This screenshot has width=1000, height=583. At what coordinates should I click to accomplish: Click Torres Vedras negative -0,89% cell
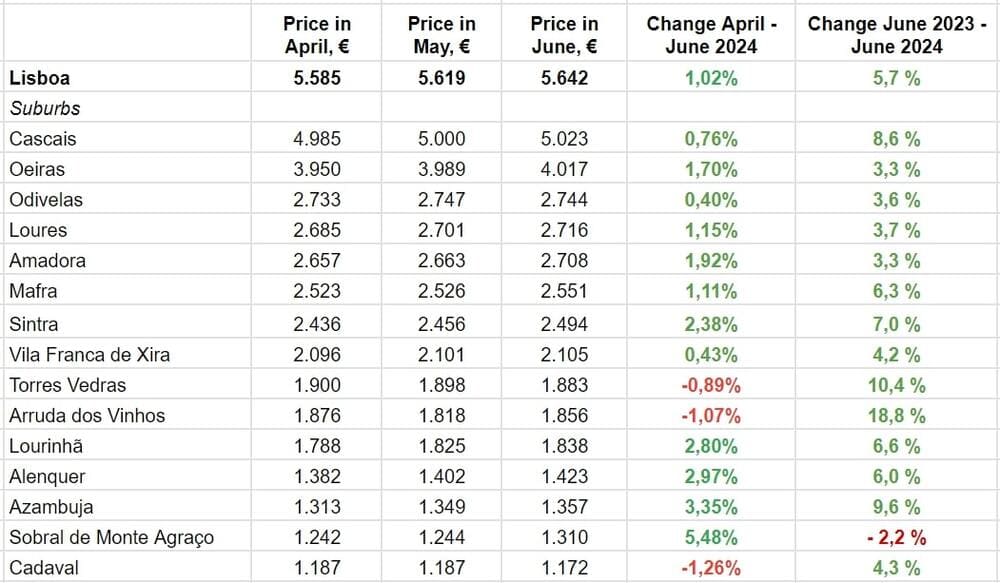[711, 385]
